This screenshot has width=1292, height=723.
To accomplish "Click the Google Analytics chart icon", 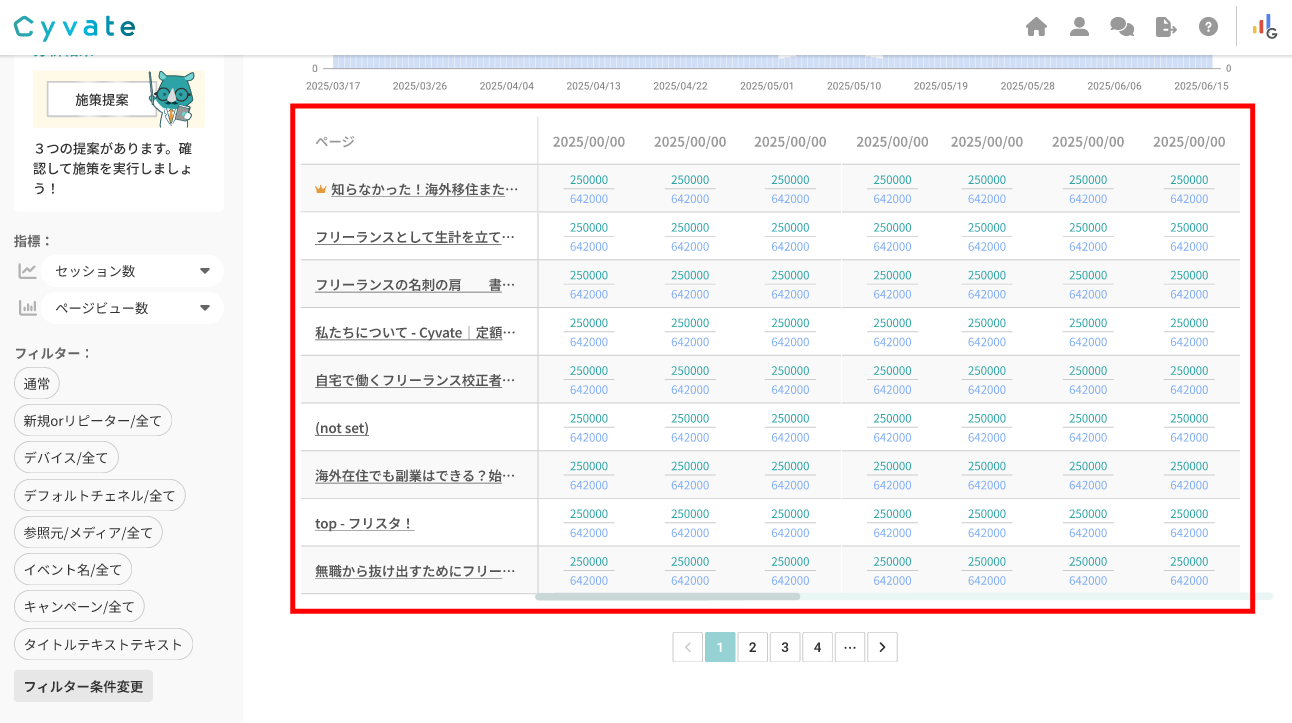I will click(x=1265, y=27).
